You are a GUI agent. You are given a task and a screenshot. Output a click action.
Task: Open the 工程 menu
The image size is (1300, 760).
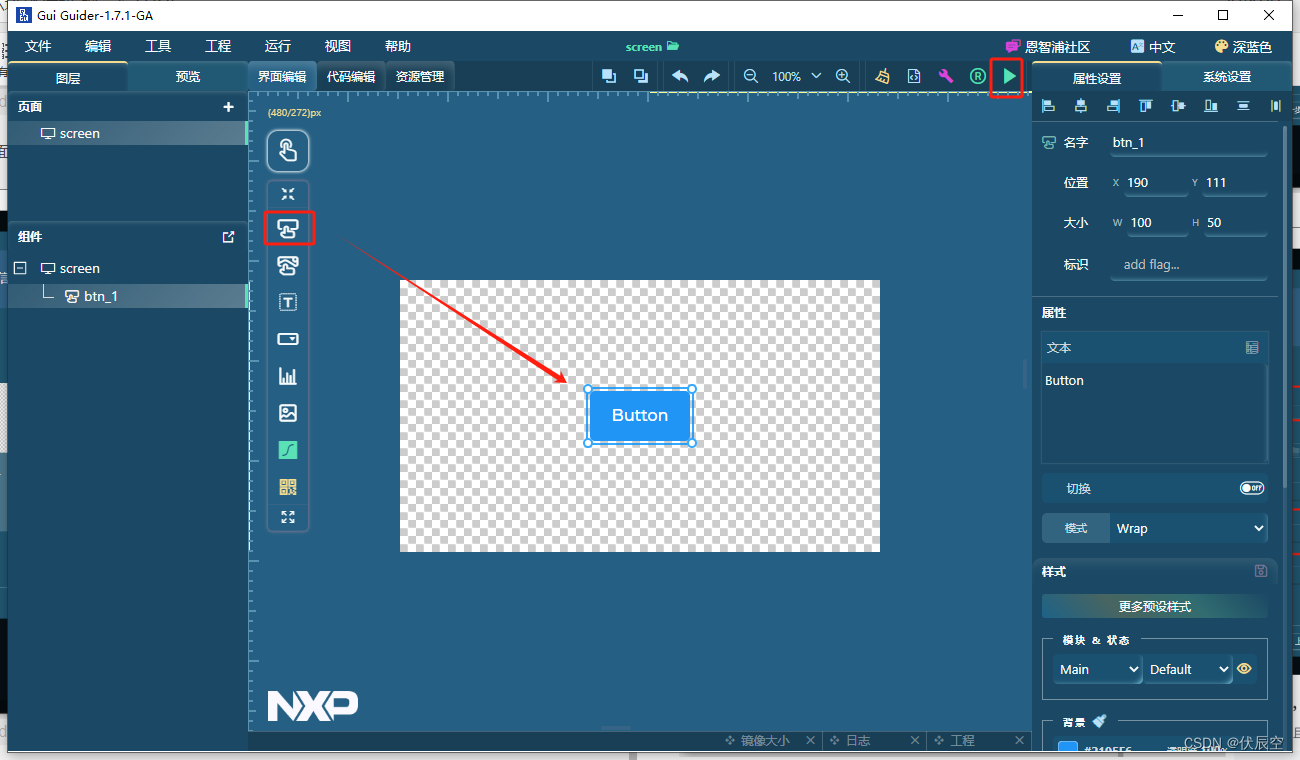point(218,46)
